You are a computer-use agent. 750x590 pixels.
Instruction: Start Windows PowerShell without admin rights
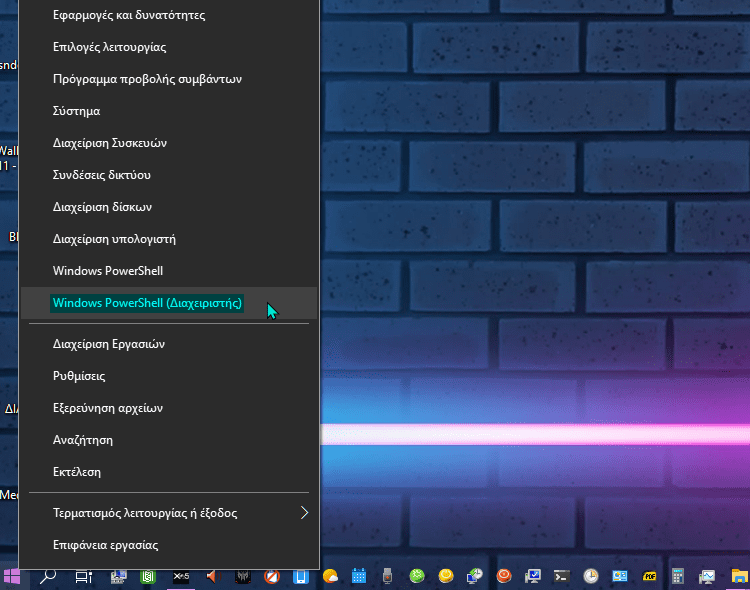click(169, 271)
